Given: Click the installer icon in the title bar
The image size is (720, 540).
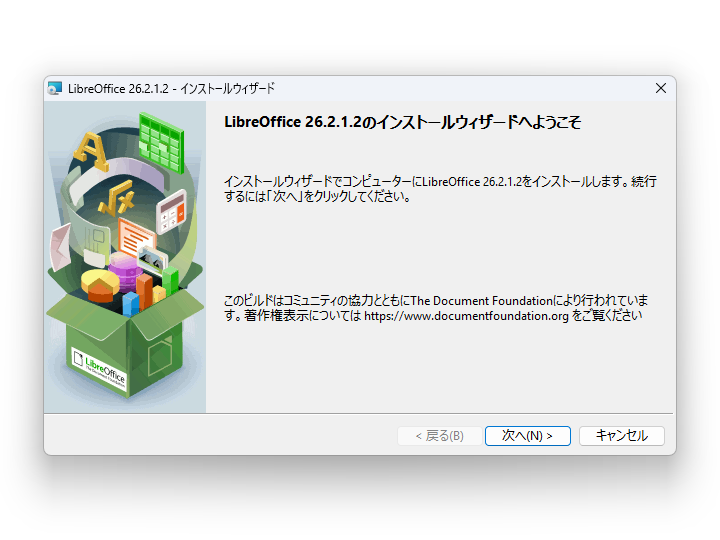Looking at the screenshot, I should point(55,88).
